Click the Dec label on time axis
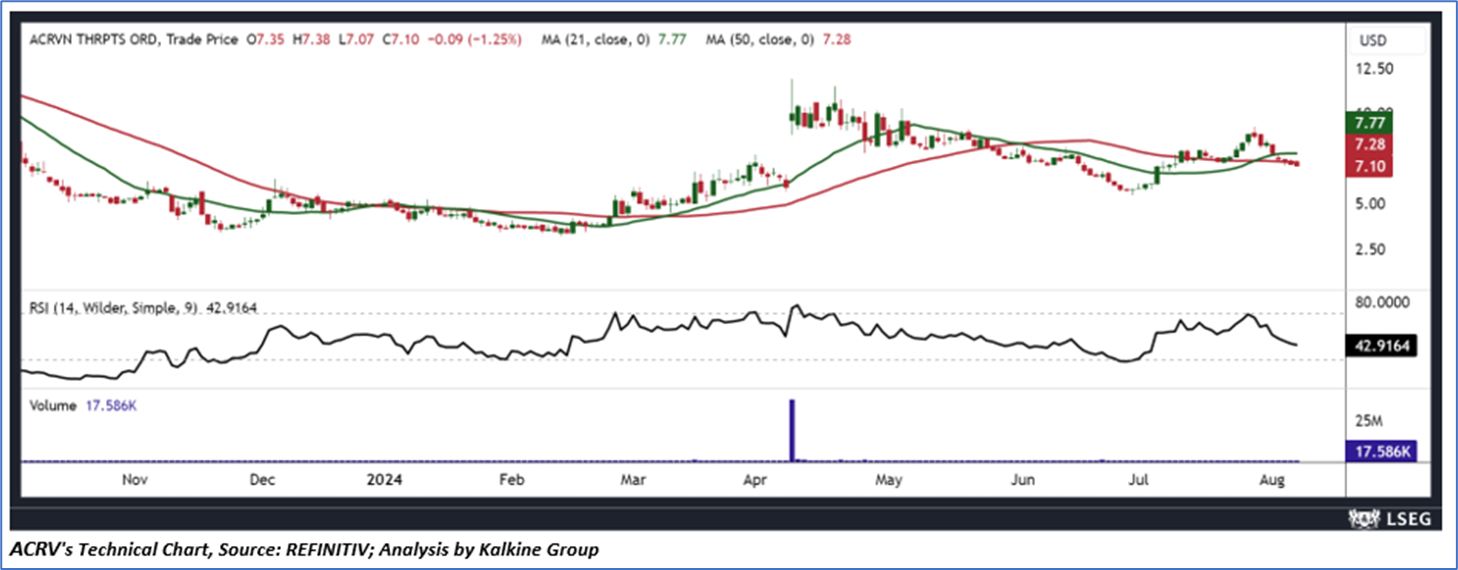 pos(261,480)
